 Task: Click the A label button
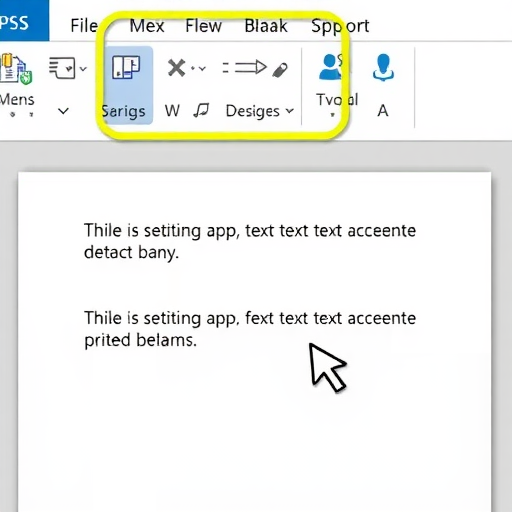click(x=383, y=111)
